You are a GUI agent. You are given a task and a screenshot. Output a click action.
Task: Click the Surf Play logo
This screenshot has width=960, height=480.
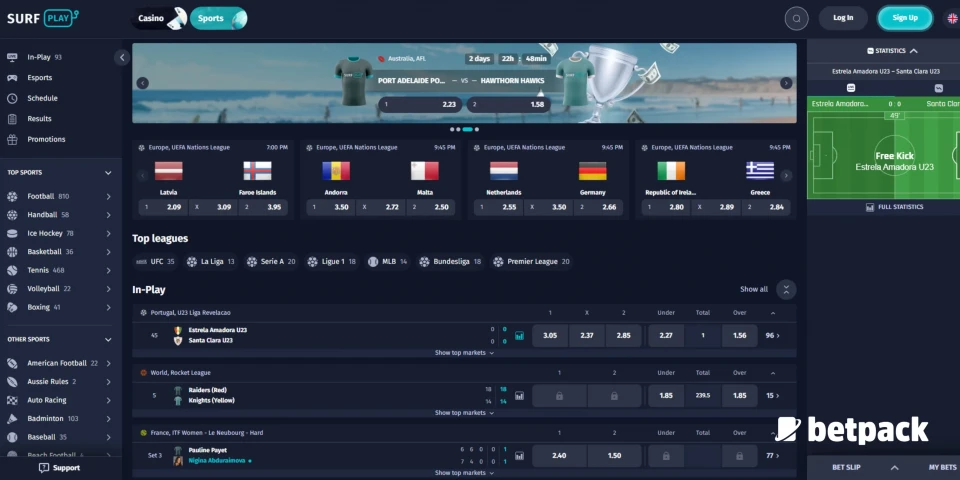pos(42,18)
